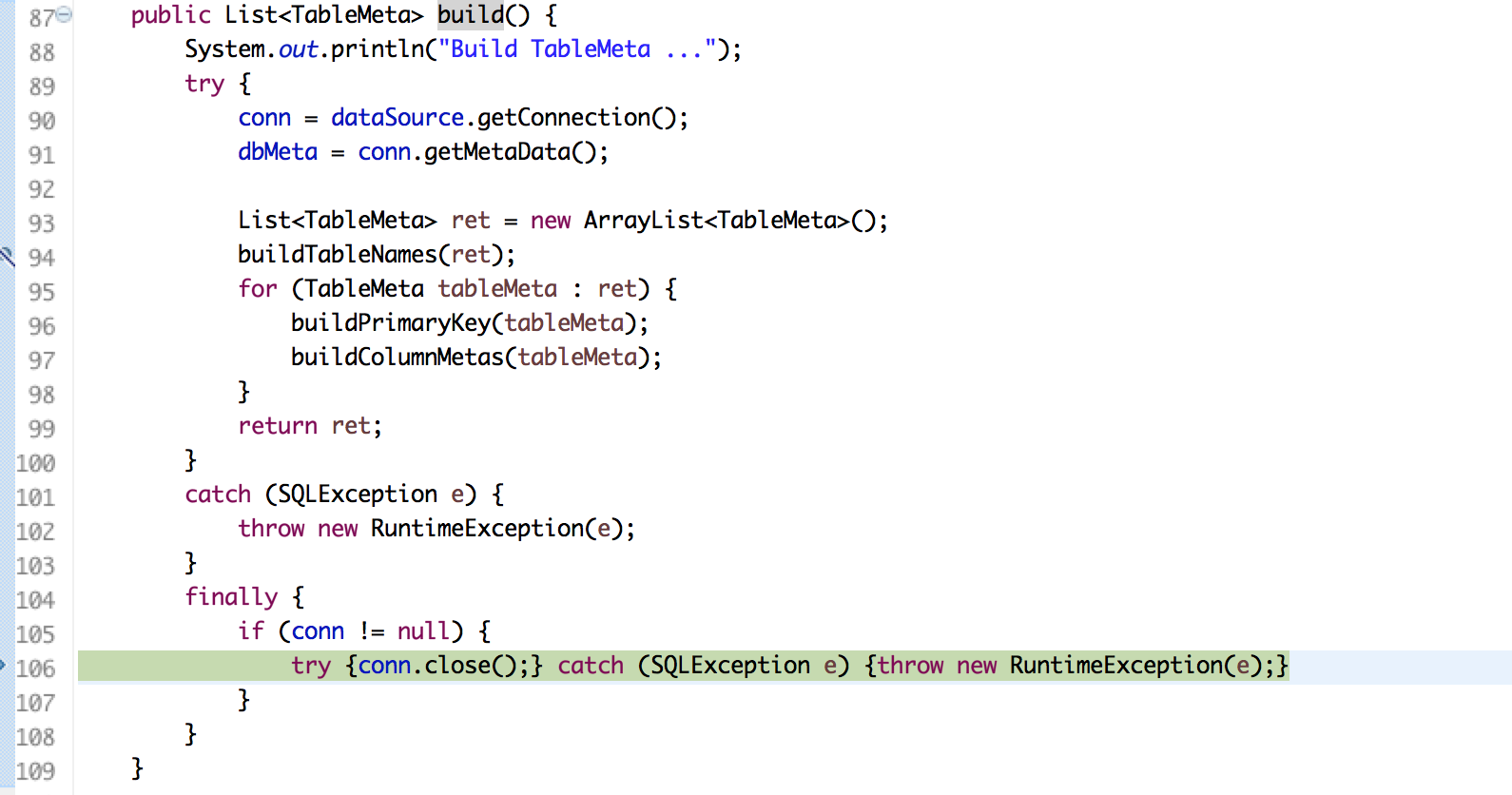Click the catch keyword on line 101
The height and width of the screenshot is (795, 1512).
tap(218, 494)
